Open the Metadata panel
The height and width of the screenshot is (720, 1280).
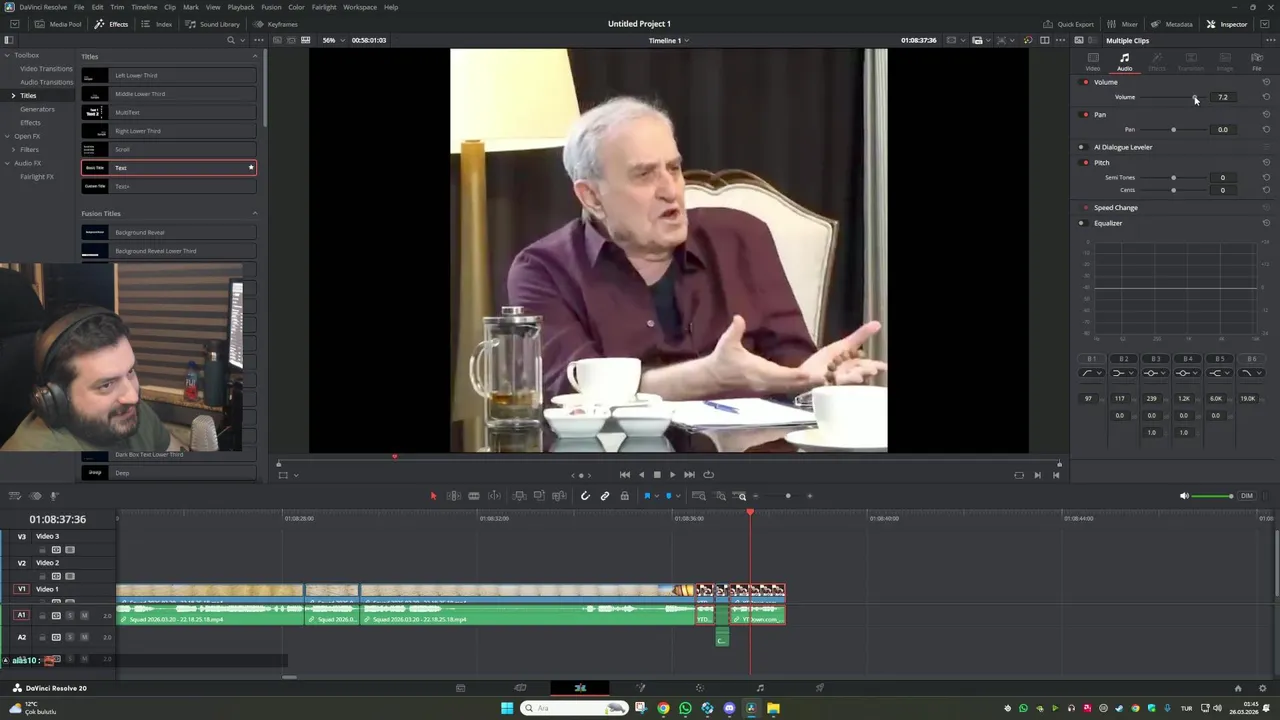point(1172,24)
